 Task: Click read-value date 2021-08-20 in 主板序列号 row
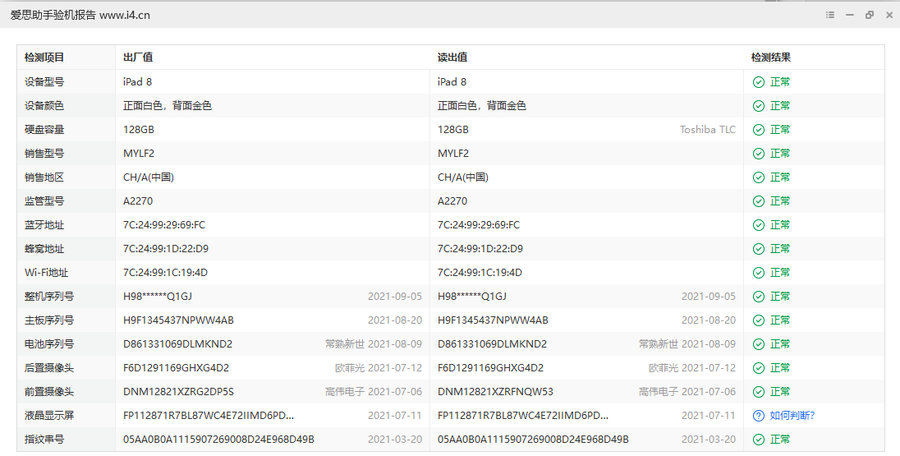pos(708,320)
